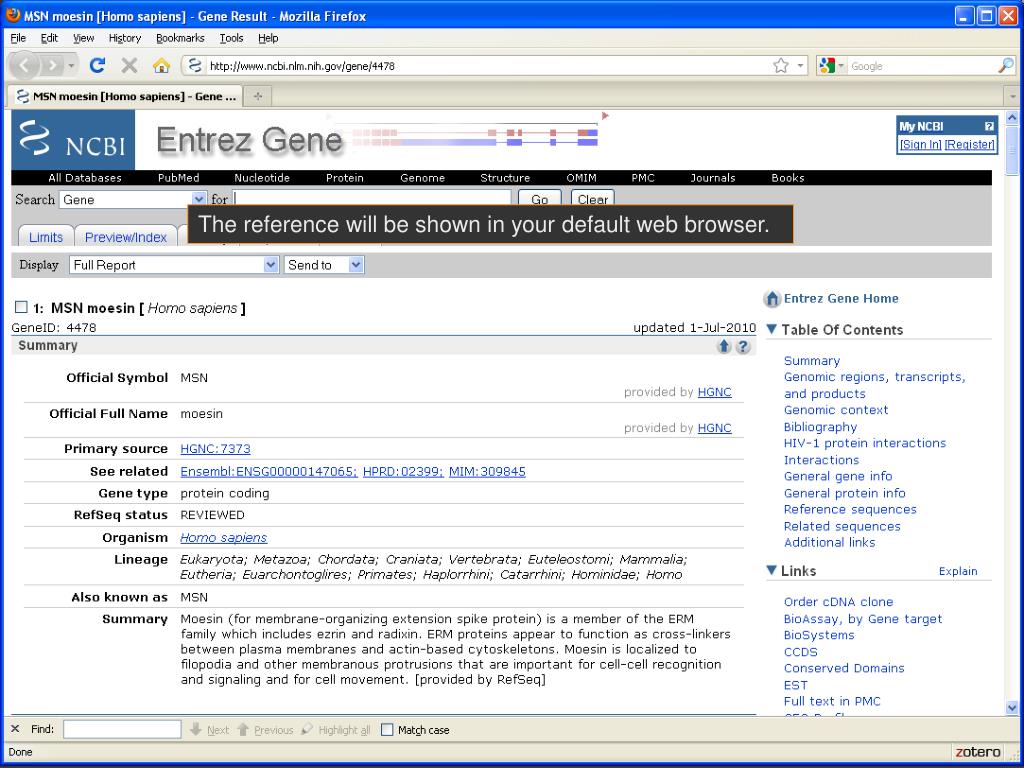Image resolution: width=1024 pixels, height=768 pixels.
Task: Open the Display Full Report dropdown
Action: point(174,264)
